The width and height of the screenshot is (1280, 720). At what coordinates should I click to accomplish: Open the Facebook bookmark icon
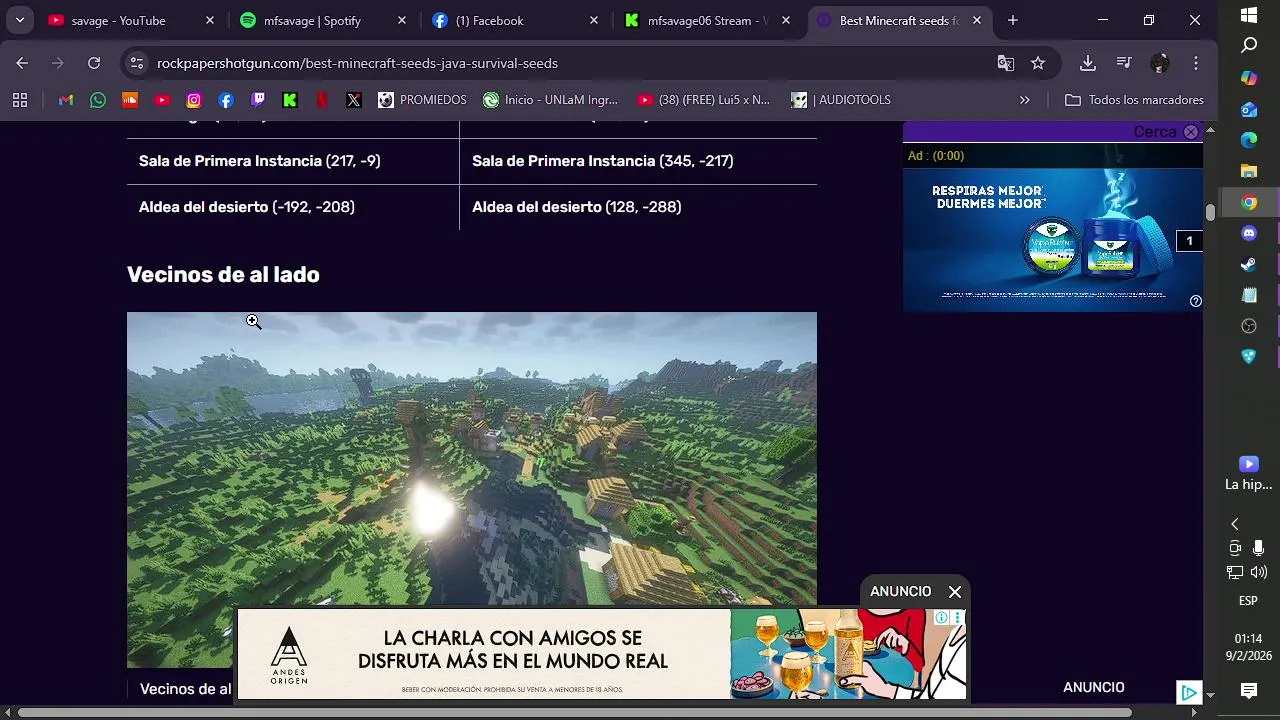coord(226,100)
